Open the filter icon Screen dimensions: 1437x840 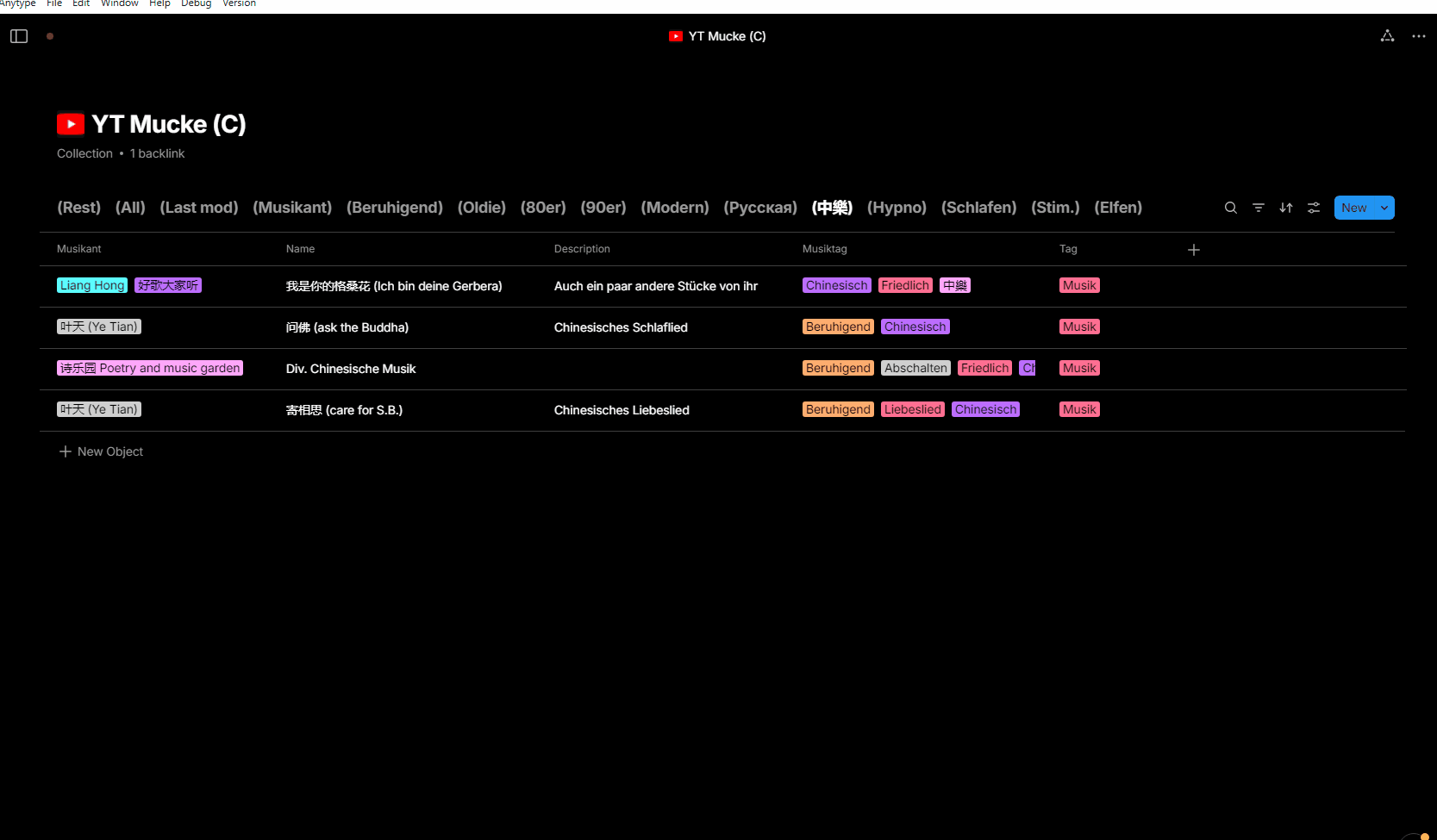(x=1259, y=208)
